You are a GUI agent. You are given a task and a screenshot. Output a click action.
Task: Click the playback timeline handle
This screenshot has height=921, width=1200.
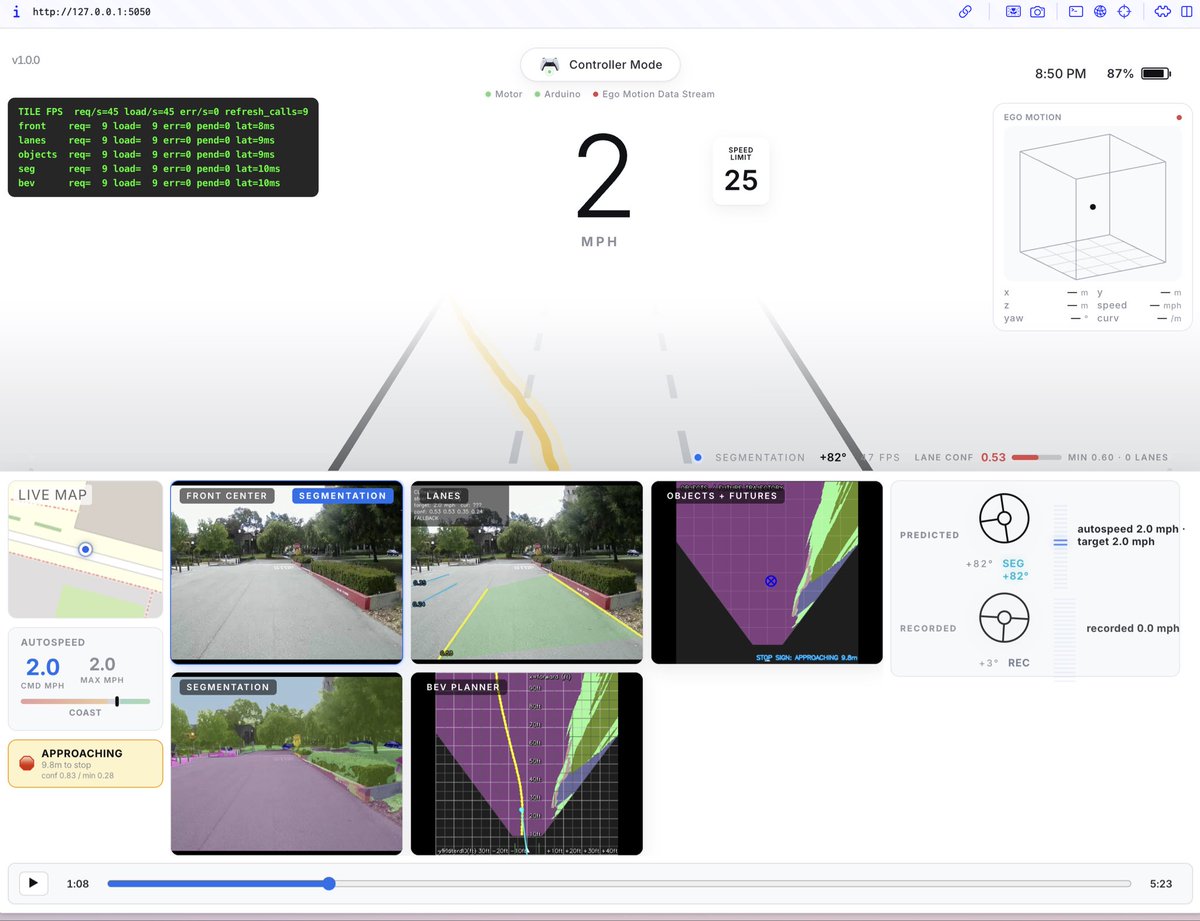(x=328, y=883)
